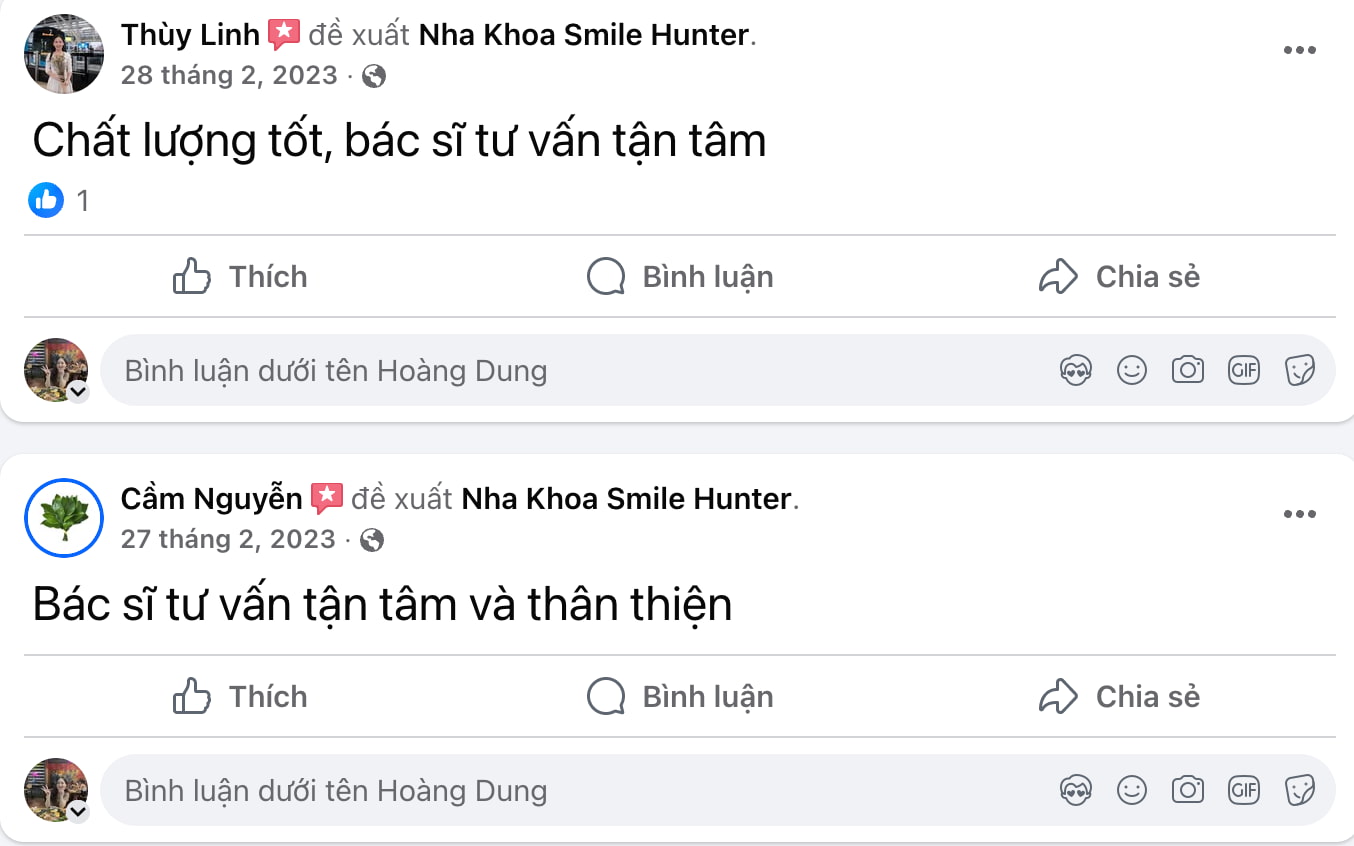Like Cầm Nguyễn's recommendation with Thích

[240, 697]
